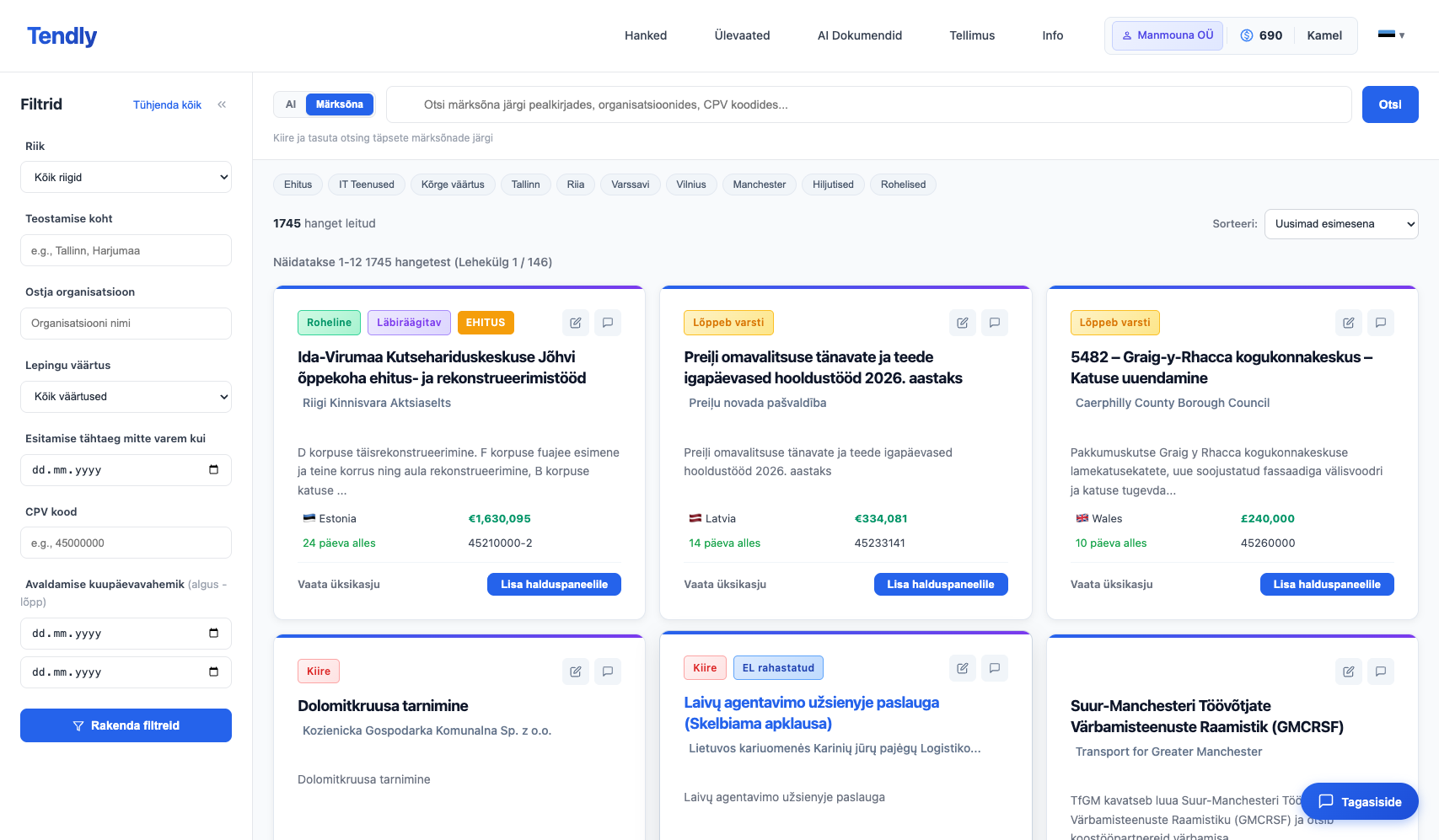This screenshot has height=840, width=1439.
Task: Toggle the Rohelised quick filter chip
Action: tap(903, 185)
